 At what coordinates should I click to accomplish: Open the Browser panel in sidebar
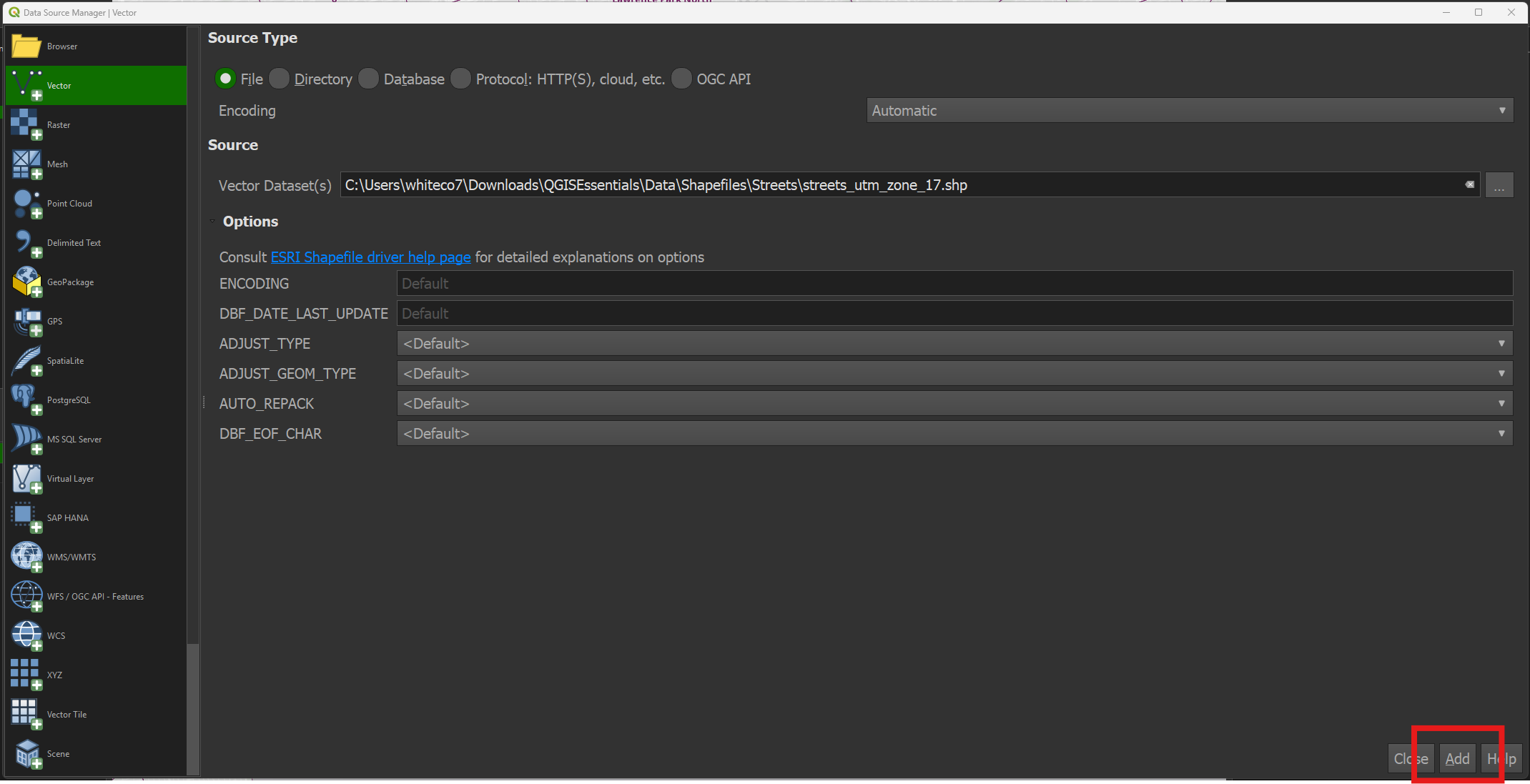pos(96,46)
